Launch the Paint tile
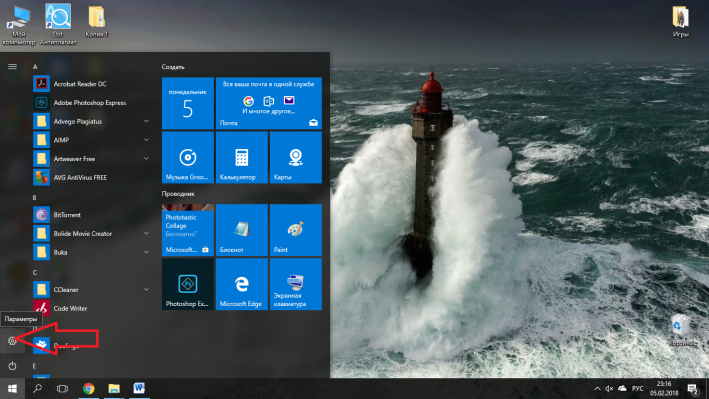Viewport: 709px width, 399px height. [296, 230]
